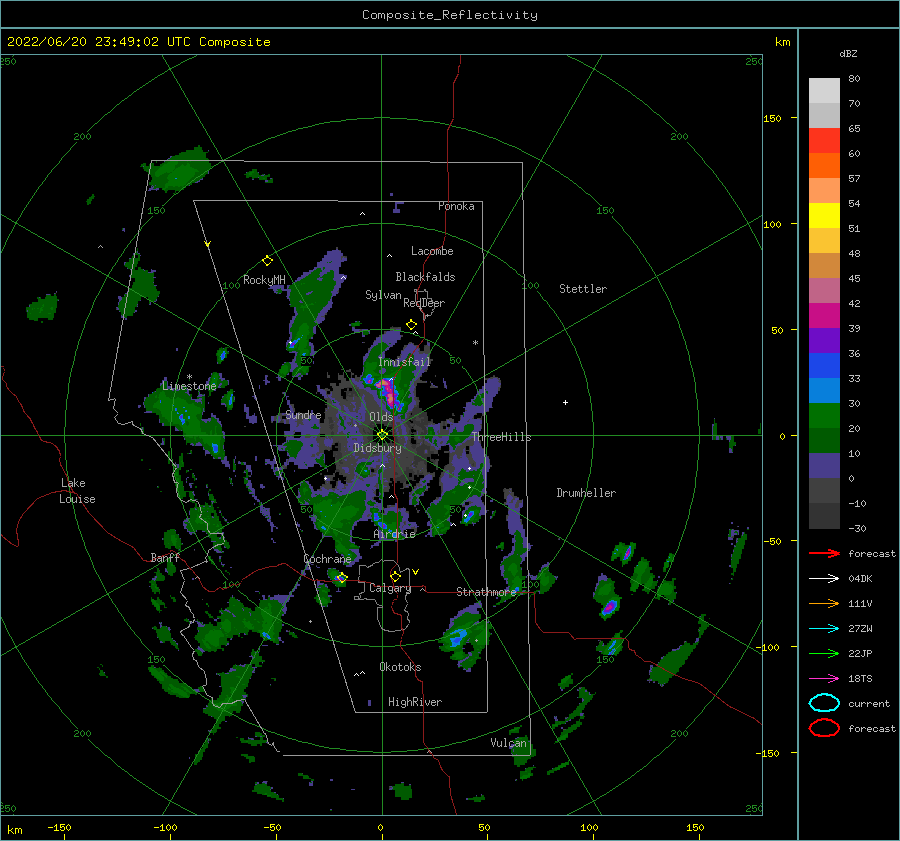Click the Lacombe label
Image resolution: width=900 pixels, height=841 pixels.
(432, 251)
